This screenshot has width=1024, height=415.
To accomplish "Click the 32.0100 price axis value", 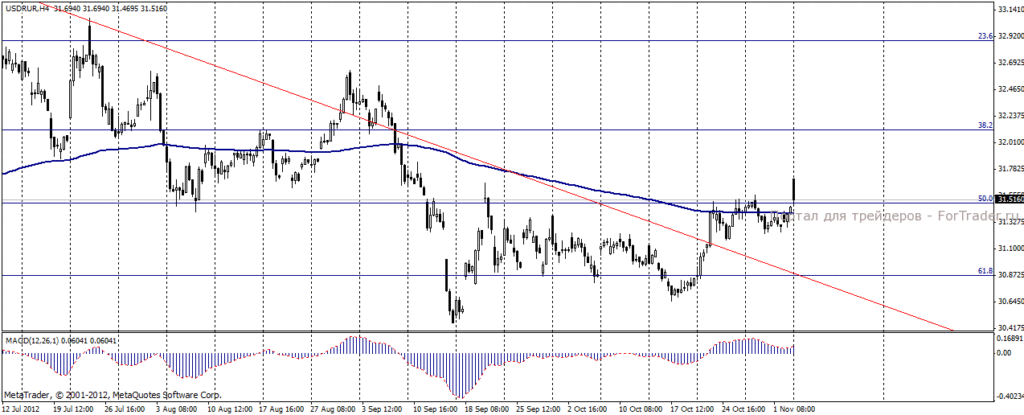I will point(1008,142).
